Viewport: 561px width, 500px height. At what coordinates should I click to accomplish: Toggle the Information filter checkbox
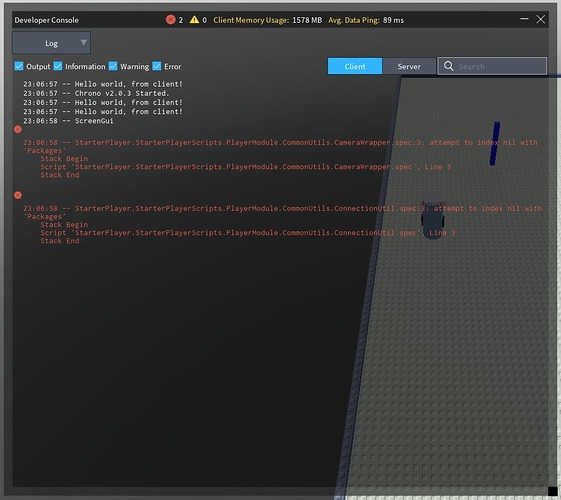pyautogui.click(x=58, y=66)
